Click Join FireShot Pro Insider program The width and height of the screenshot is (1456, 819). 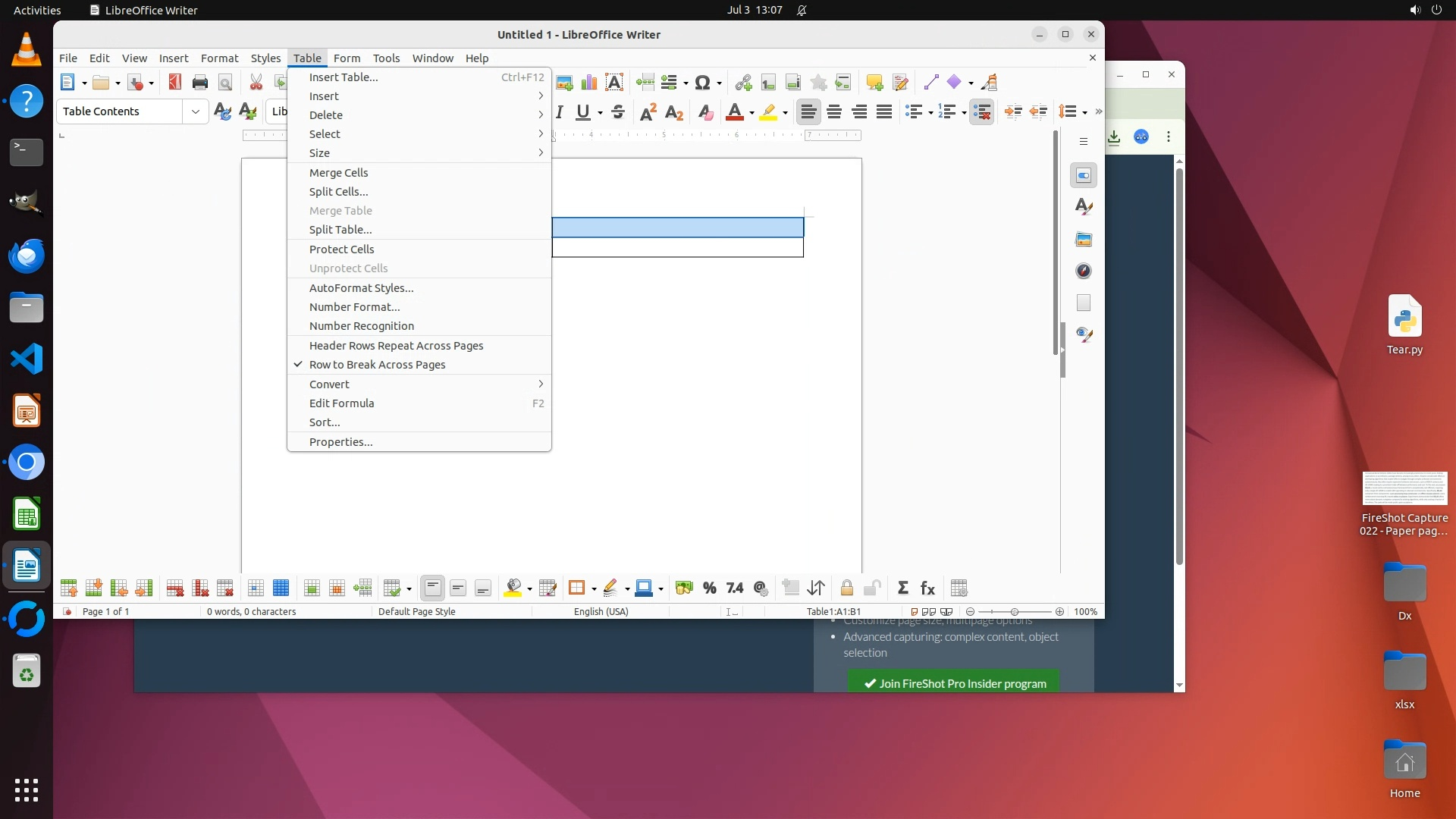pyautogui.click(x=954, y=683)
